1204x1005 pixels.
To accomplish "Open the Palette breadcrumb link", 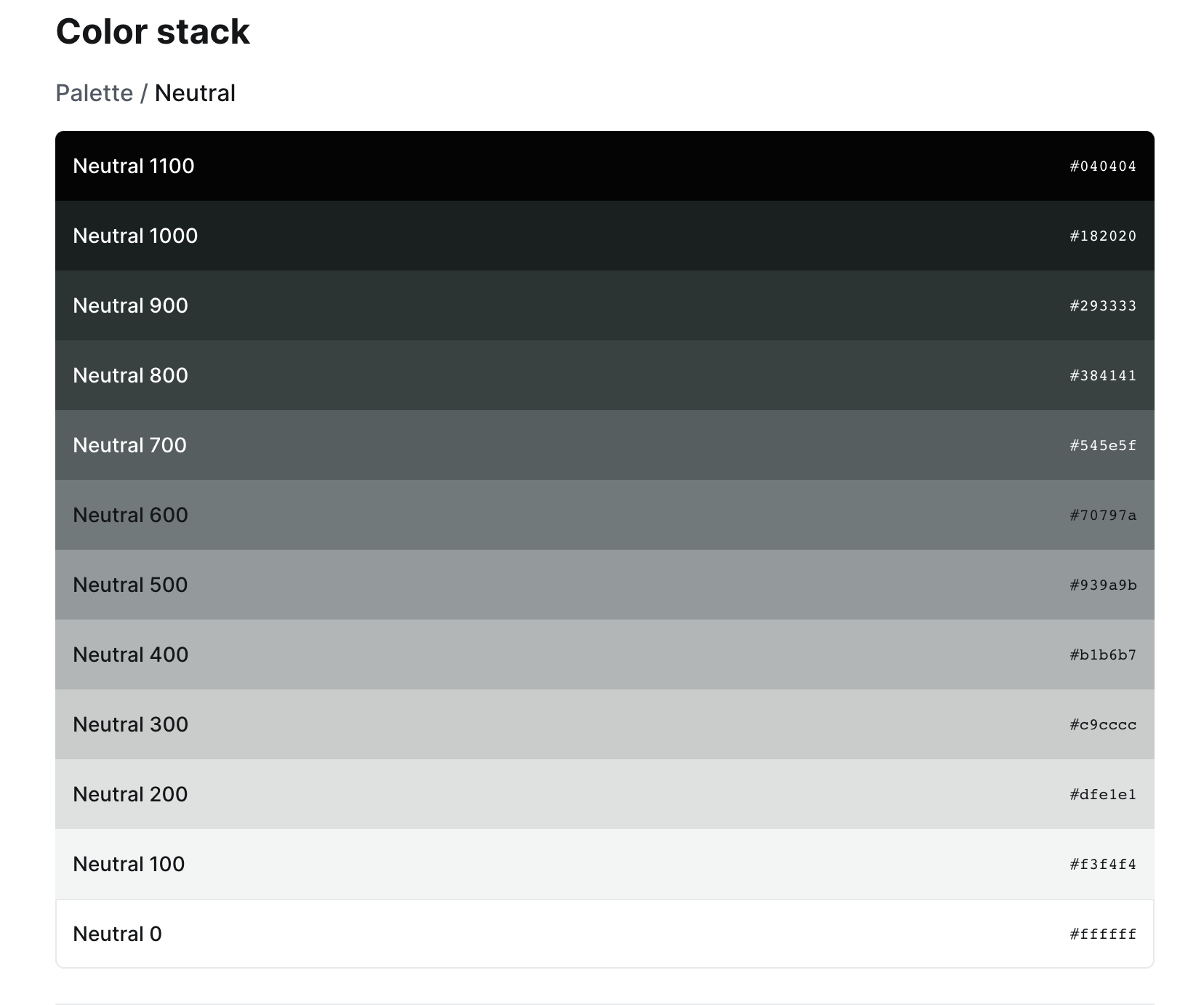I will pos(95,93).
